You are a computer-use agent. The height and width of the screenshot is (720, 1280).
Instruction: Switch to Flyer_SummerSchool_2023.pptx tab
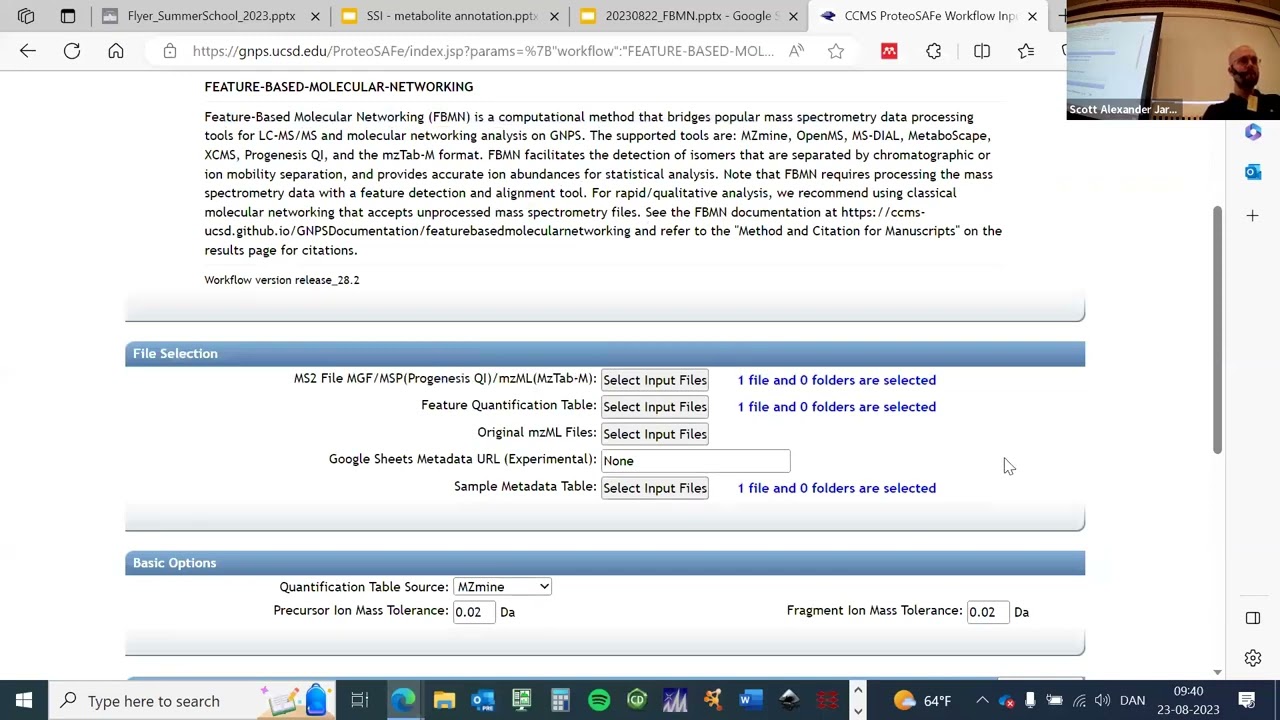(x=212, y=16)
